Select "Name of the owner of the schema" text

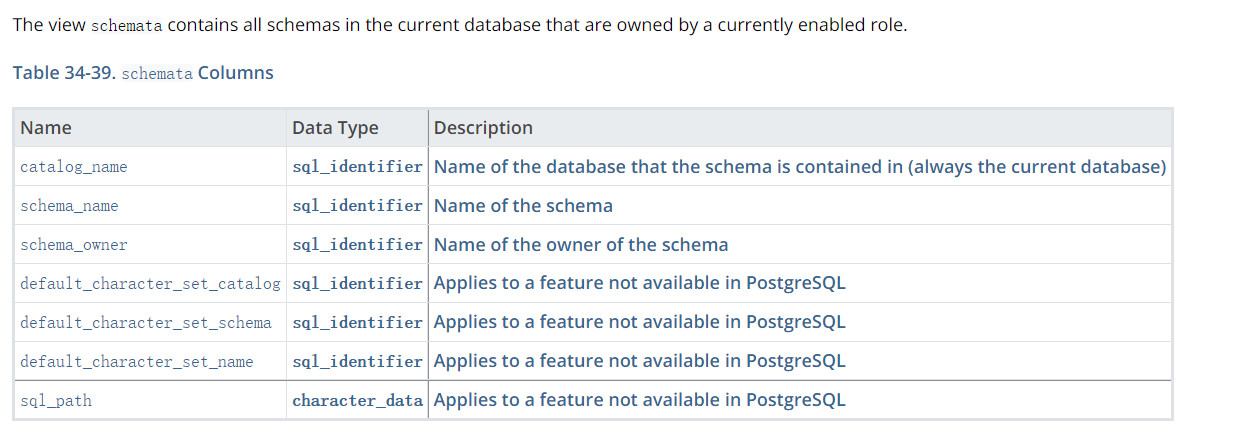[581, 245]
